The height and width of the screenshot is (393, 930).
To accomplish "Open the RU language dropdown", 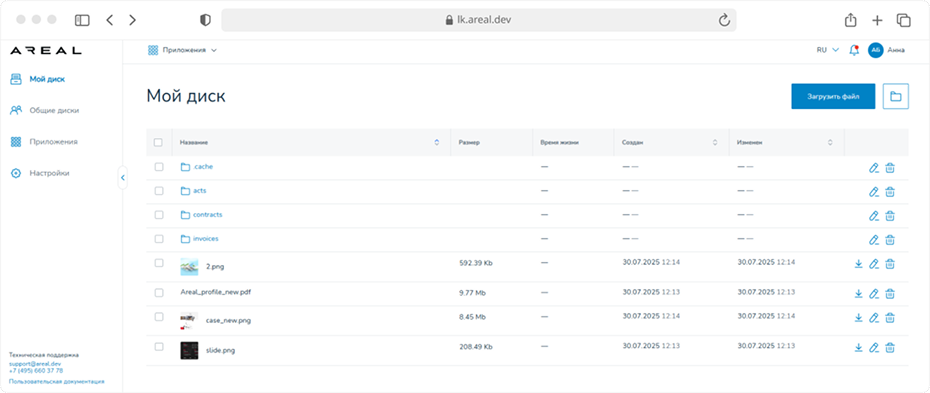I will [x=827, y=50].
